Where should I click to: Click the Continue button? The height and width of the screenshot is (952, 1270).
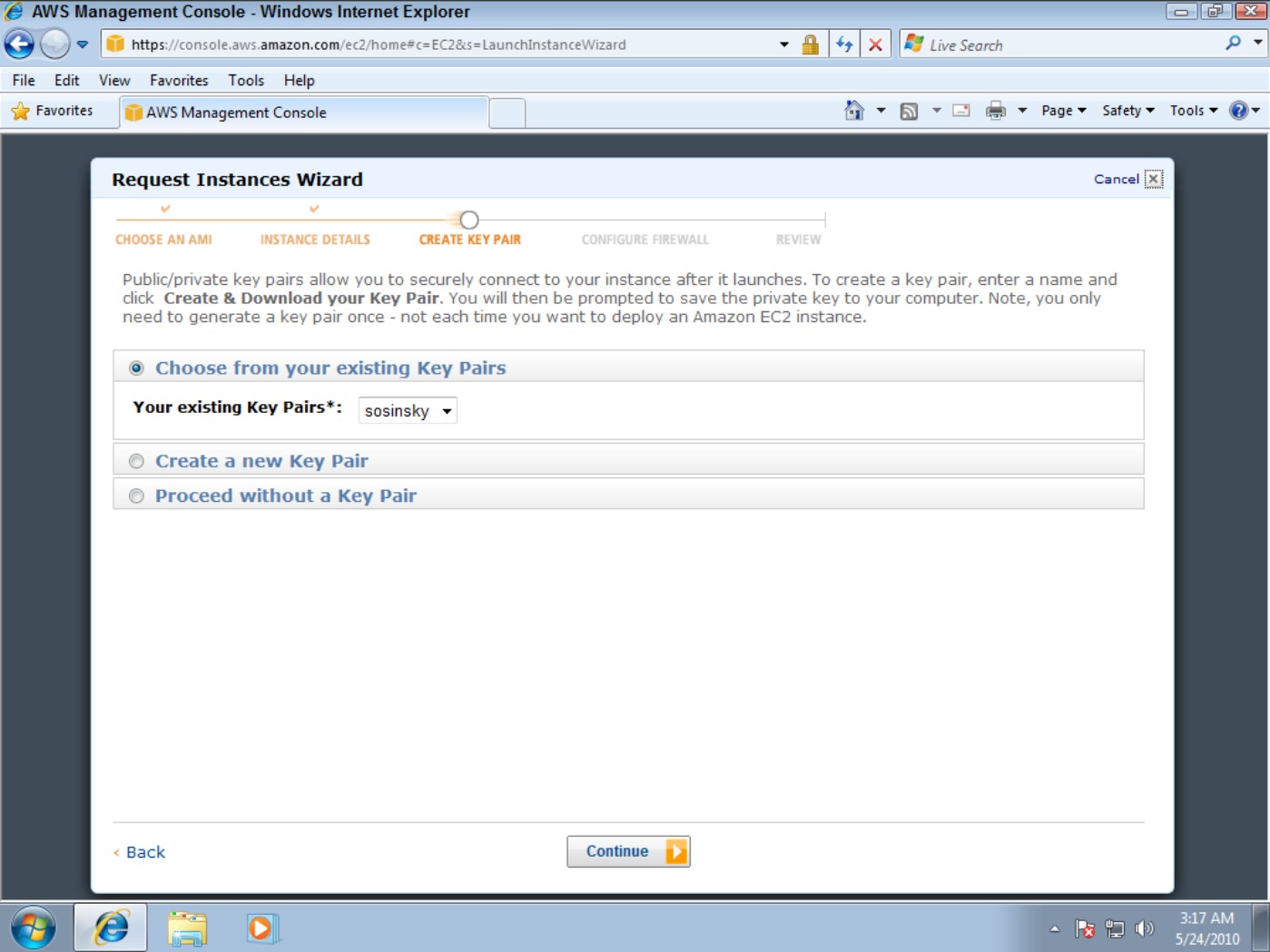628,851
